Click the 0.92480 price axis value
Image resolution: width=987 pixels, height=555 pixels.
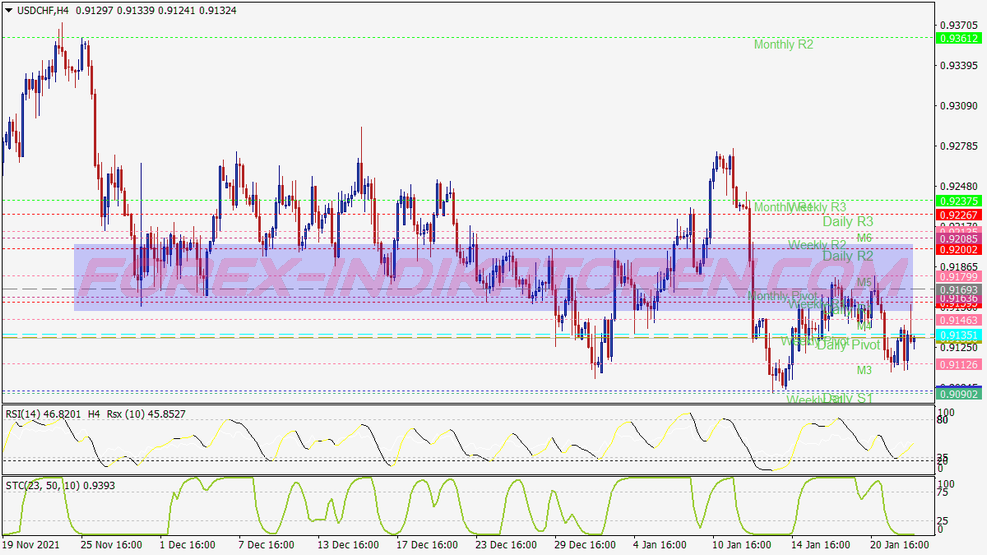click(959, 187)
